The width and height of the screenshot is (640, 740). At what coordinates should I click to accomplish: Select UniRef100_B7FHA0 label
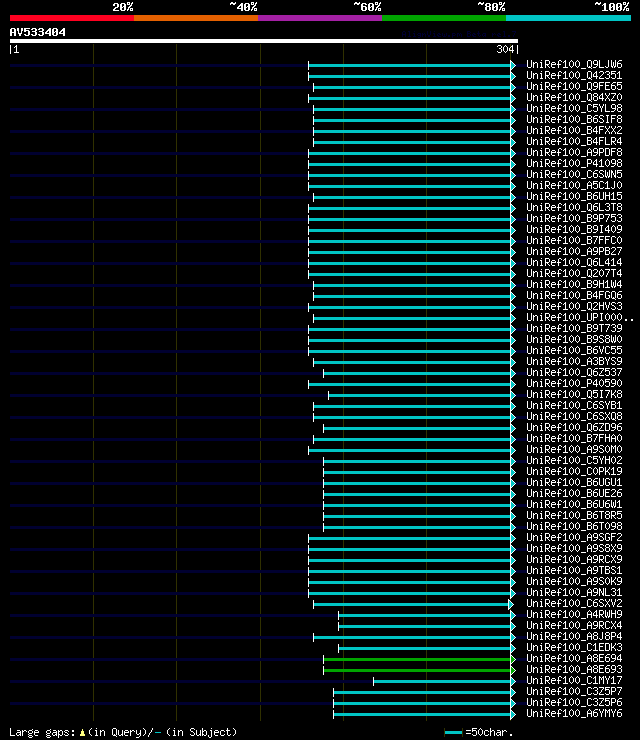click(x=574, y=438)
